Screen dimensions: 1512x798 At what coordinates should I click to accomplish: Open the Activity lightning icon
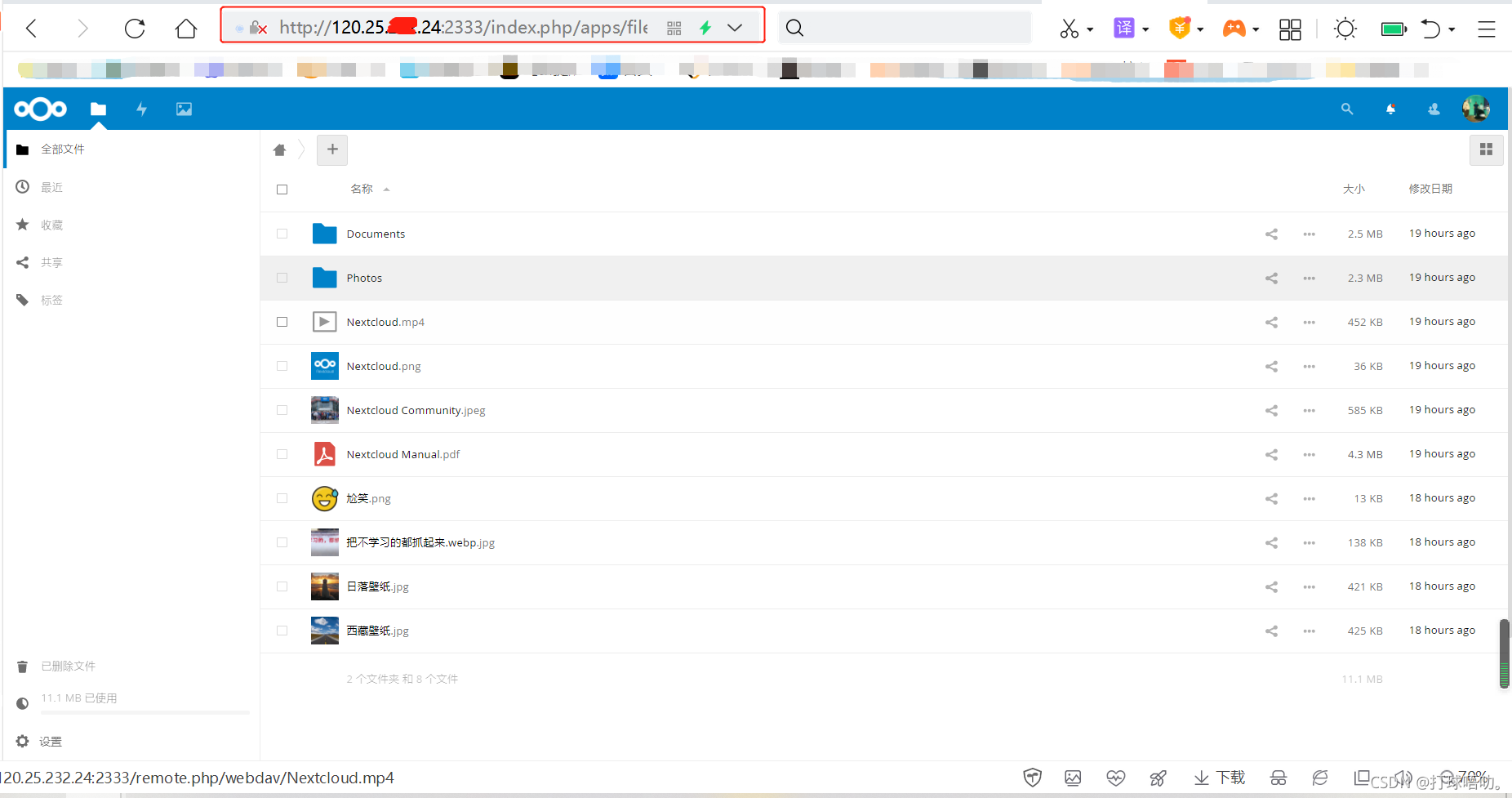pos(141,109)
